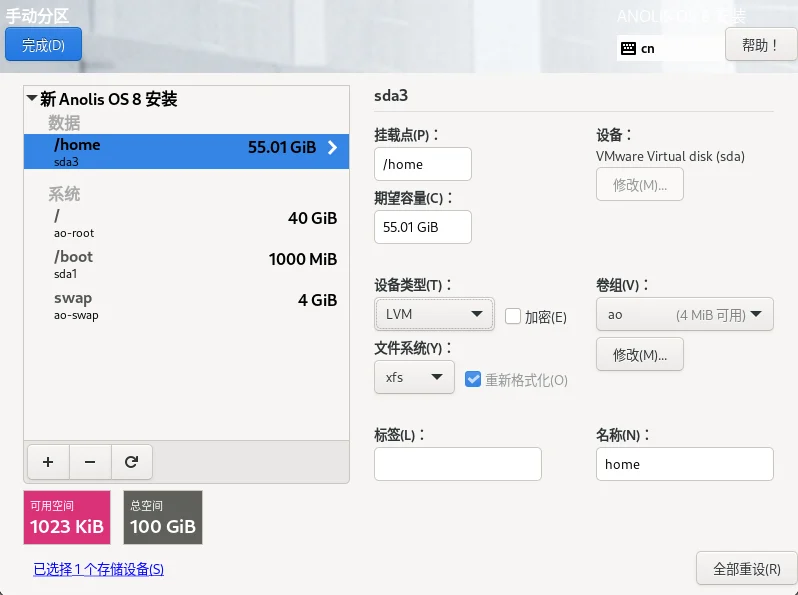Screen dimensions: 798x595
Task: Click the empty 标签(L) label input field
Action: click(458, 464)
